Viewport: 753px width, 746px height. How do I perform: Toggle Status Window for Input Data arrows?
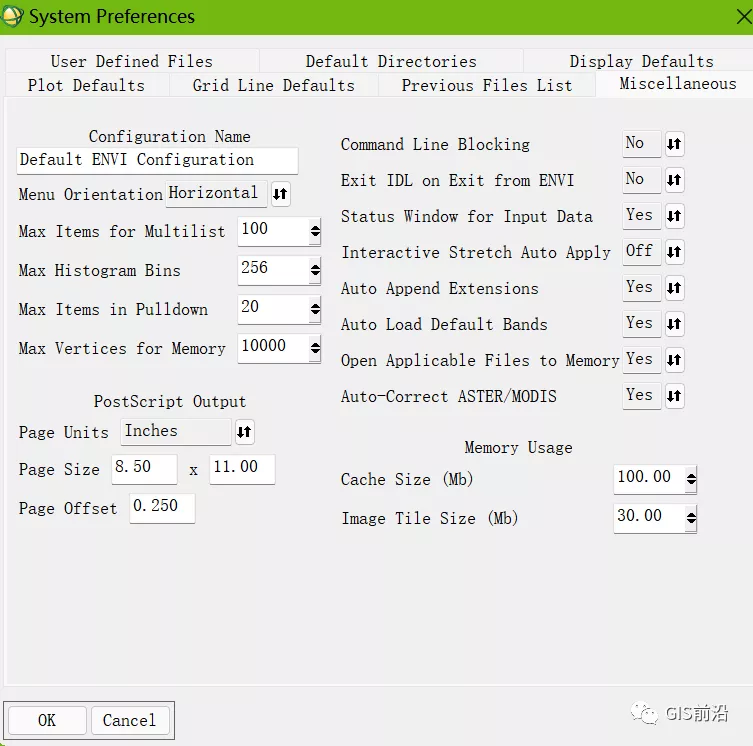tap(674, 216)
